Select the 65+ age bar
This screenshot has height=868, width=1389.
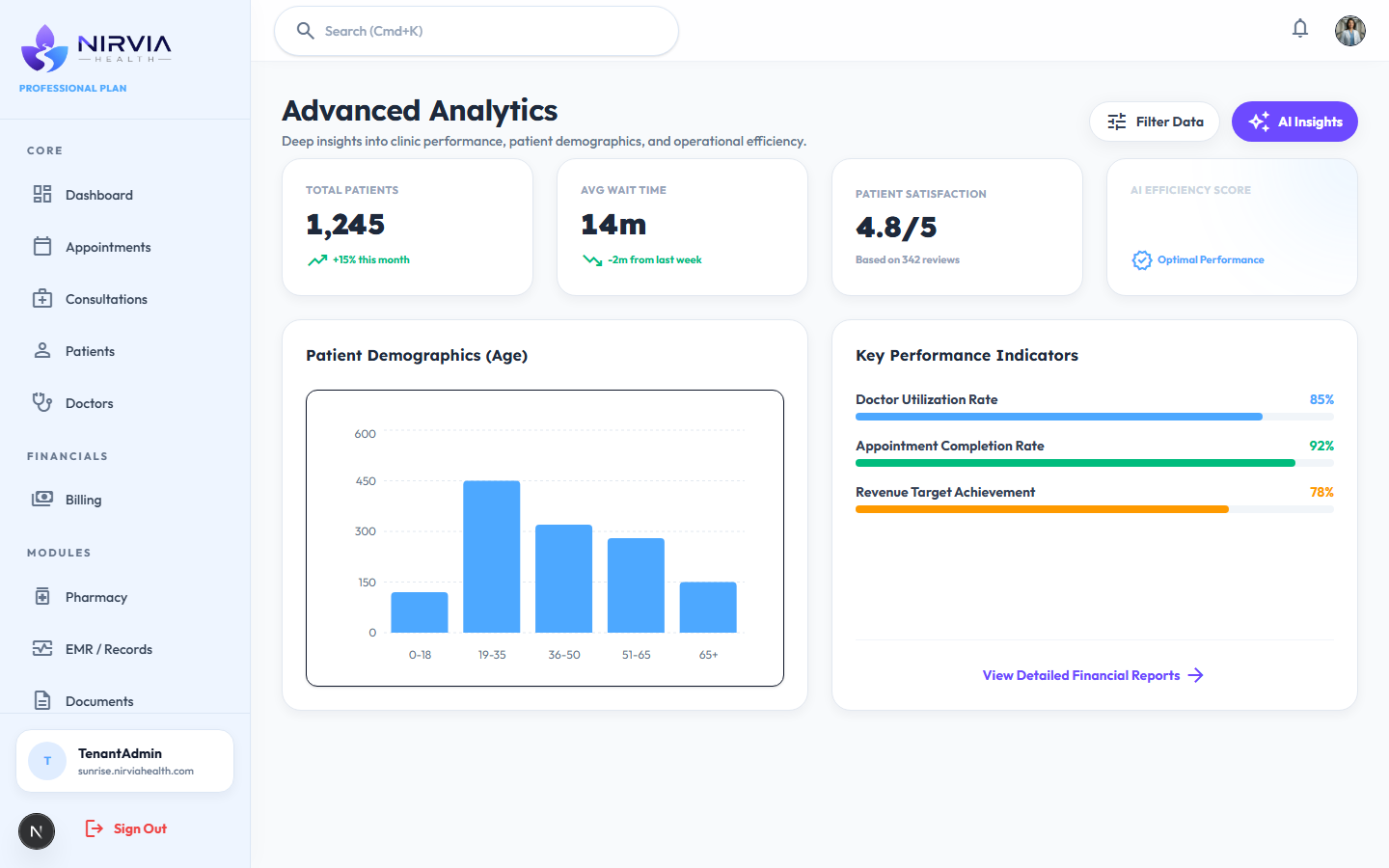point(708,608)
